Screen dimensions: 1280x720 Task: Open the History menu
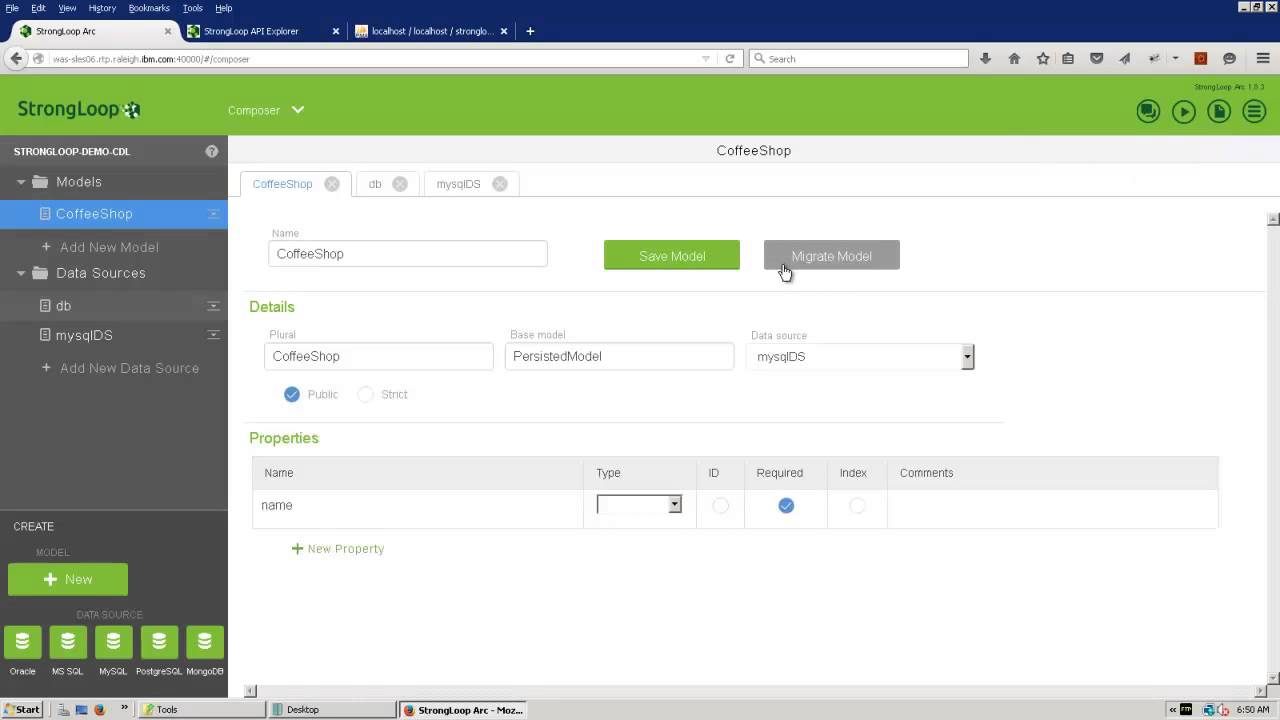(x=102, y=8)
